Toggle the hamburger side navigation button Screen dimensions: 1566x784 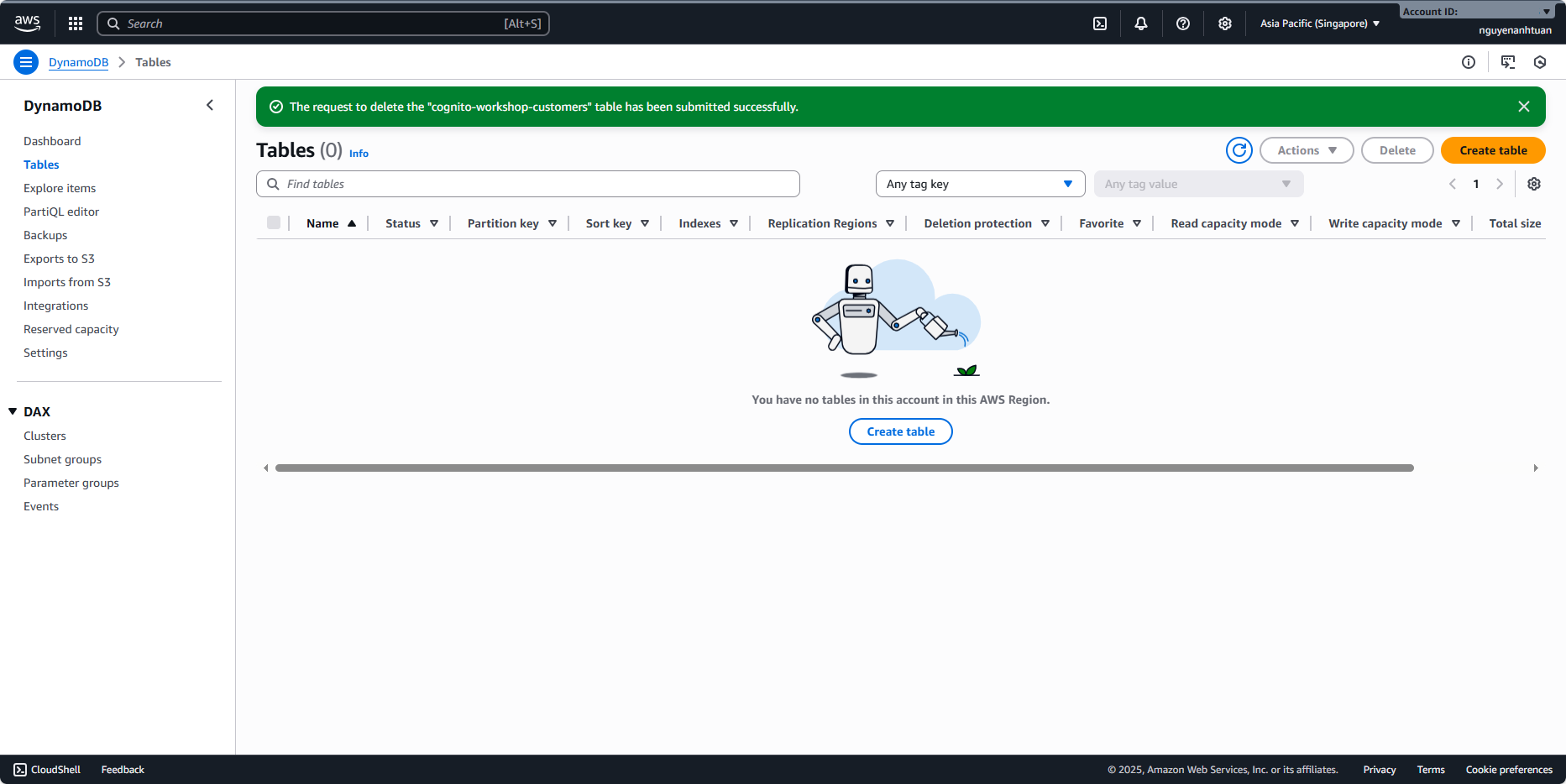click(26, 62)
